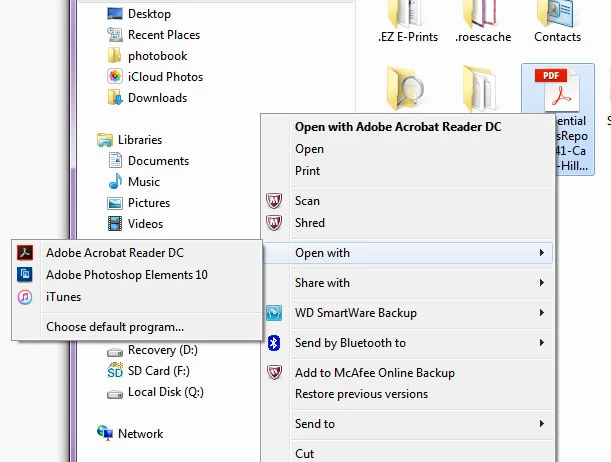Image resolution: width=611 pixels, height=462 pixels.
Task: Click the Videos library film icon
Action: 115,224
